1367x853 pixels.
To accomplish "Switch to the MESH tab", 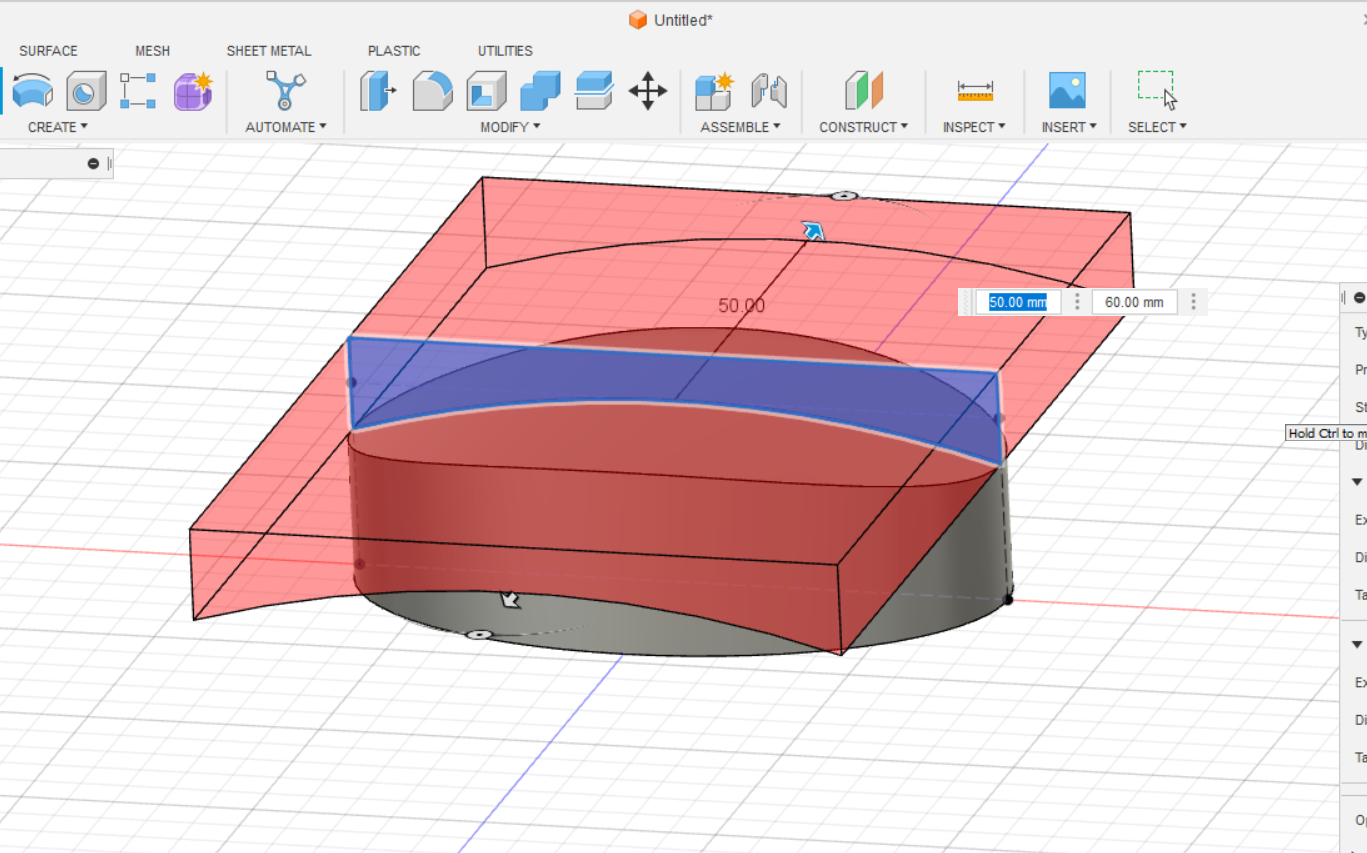I will [153, 51].
